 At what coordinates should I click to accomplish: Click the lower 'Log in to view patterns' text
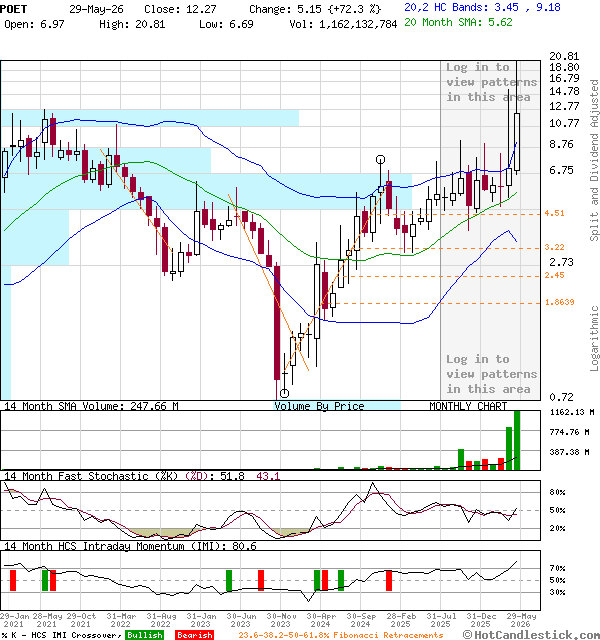point(491,374)
